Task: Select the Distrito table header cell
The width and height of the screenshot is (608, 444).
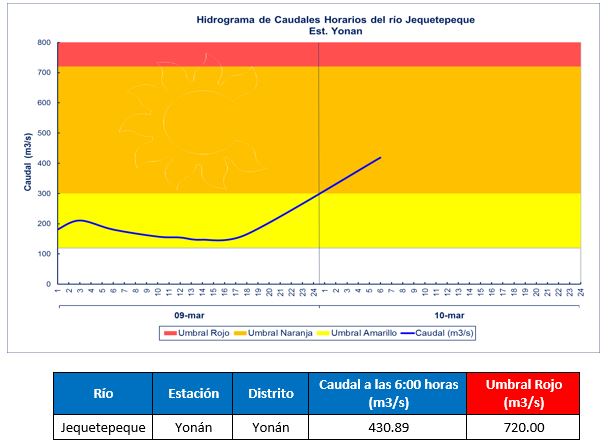Action: [270, 393]
